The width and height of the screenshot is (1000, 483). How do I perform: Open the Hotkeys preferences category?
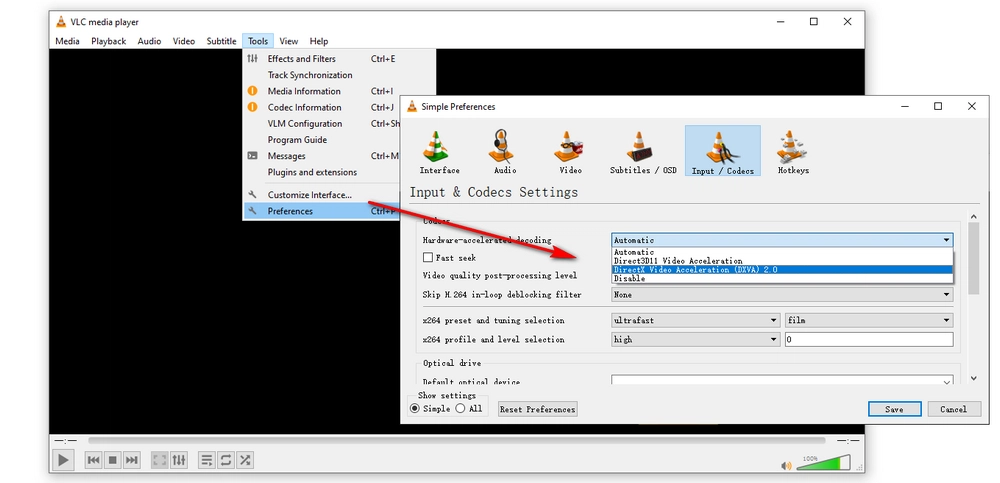tap(793, 151)
